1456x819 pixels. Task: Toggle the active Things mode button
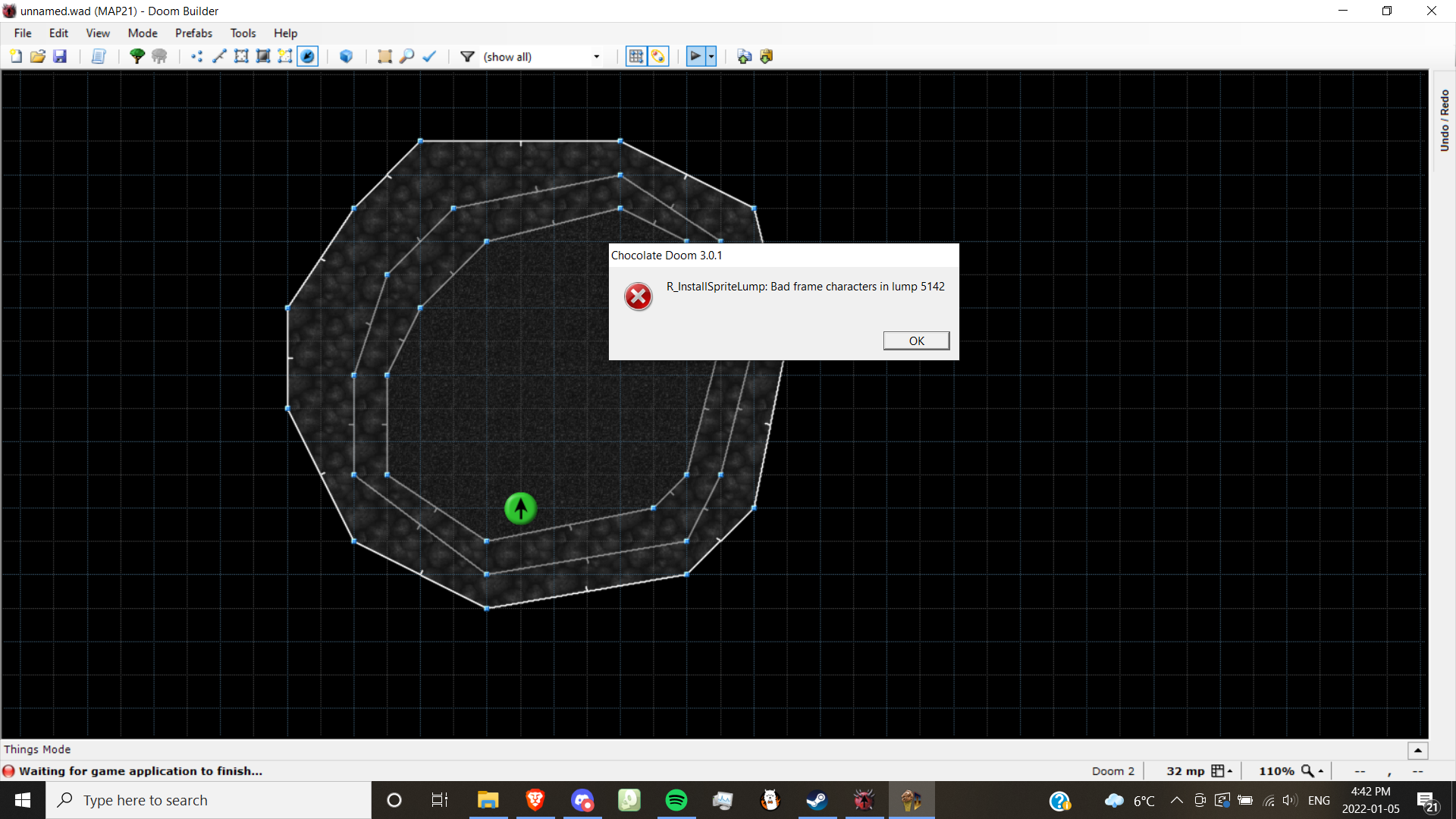click(x=307, y=56)
